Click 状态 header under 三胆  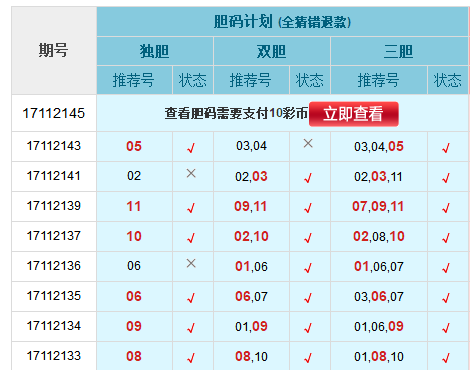coord(447,80)
